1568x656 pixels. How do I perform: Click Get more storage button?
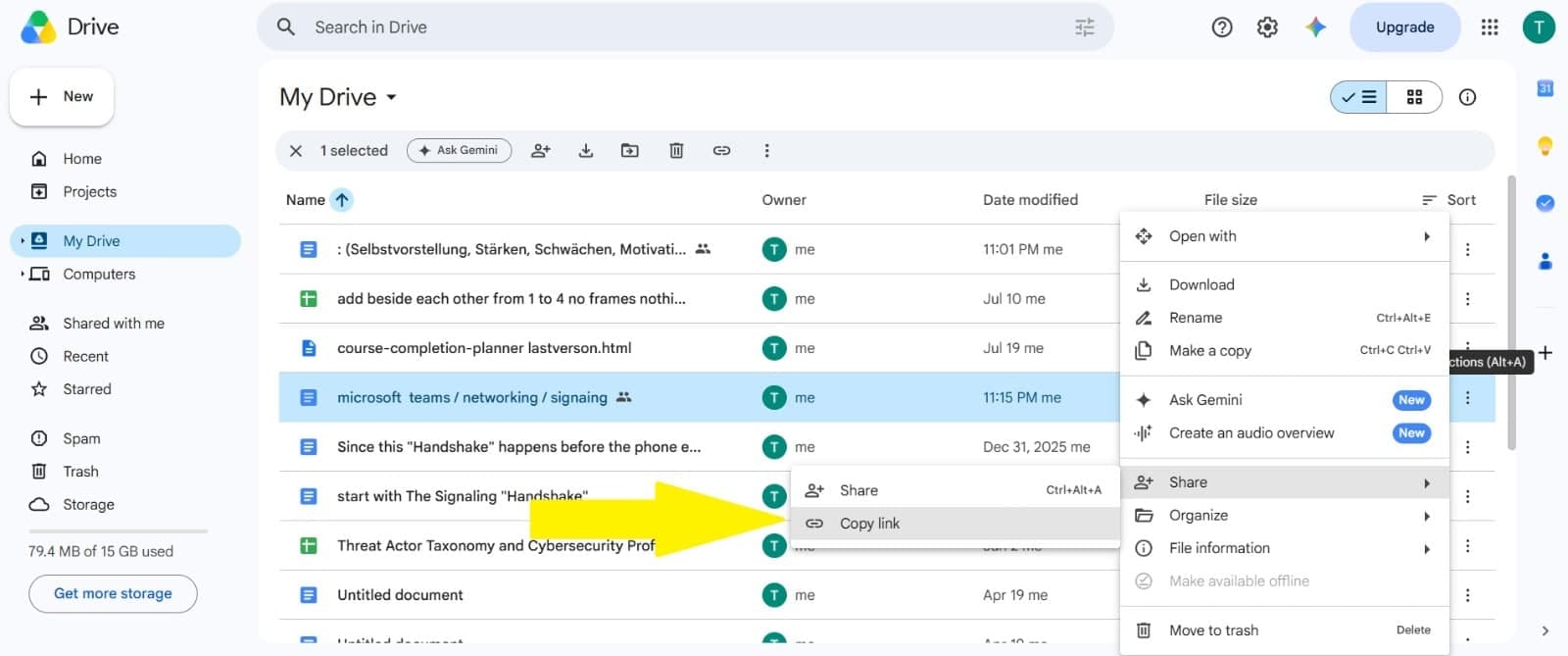[113, 594]
